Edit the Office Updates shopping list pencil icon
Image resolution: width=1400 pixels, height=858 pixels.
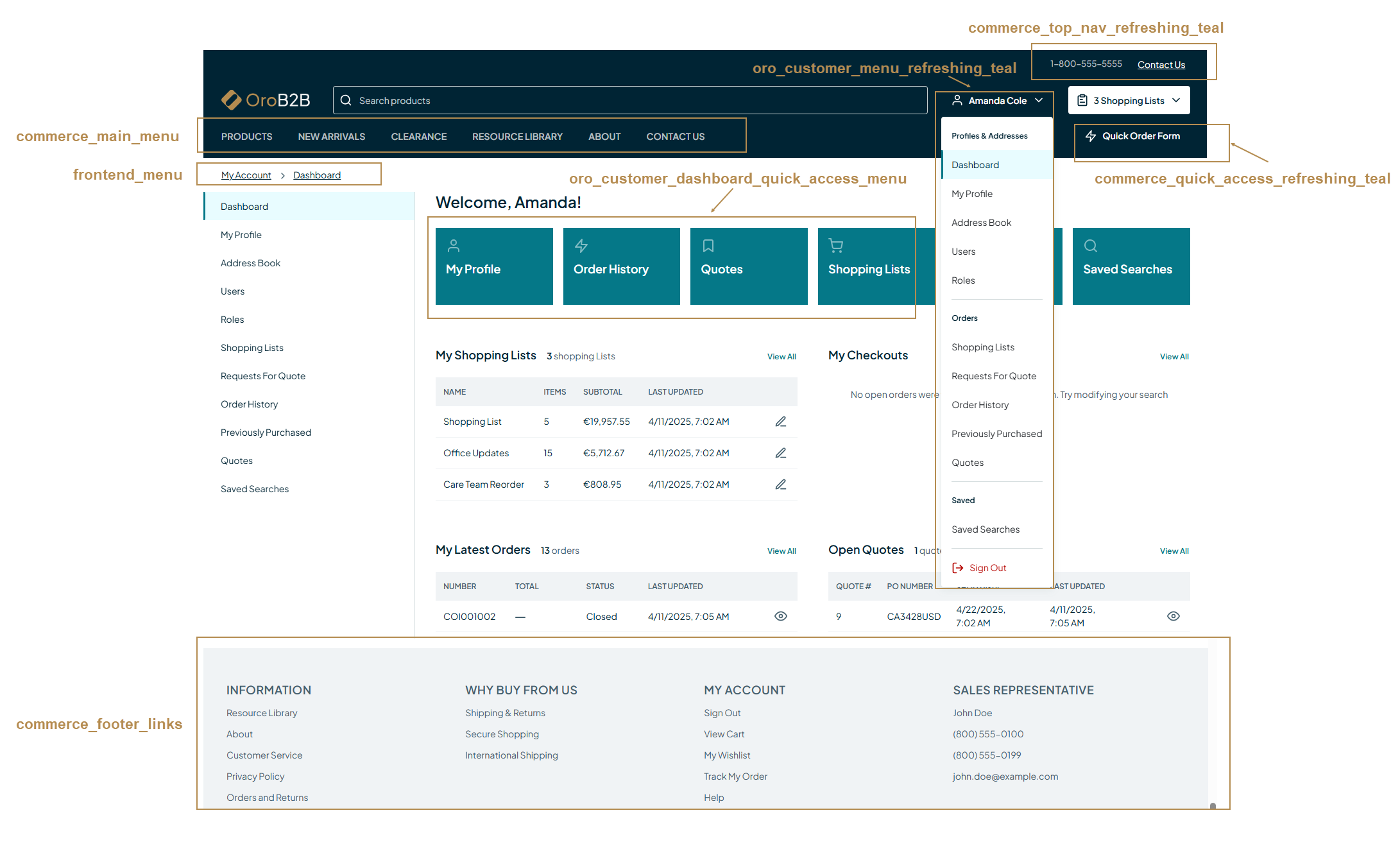[x=780, y=453]
